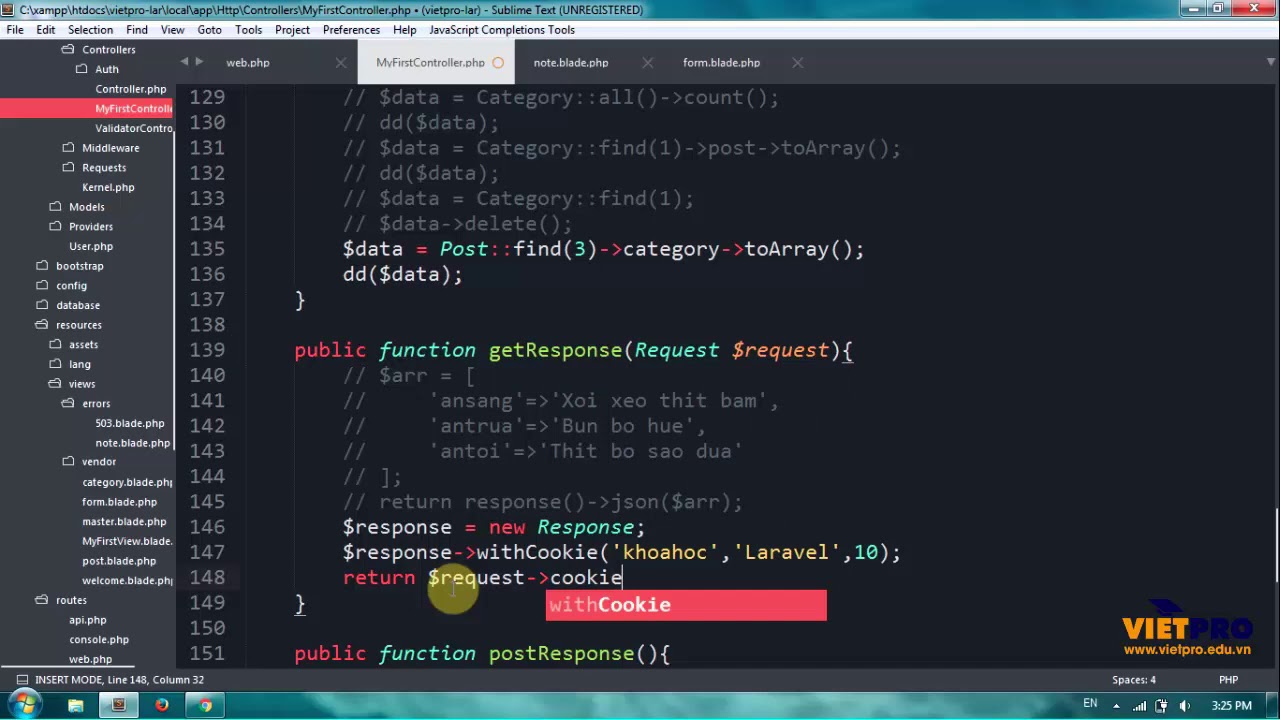Viewport: 1280px width, 720px height.
Task: Open api.php in the sidebar
Action: pyautogui.click(x=88, y=620)
